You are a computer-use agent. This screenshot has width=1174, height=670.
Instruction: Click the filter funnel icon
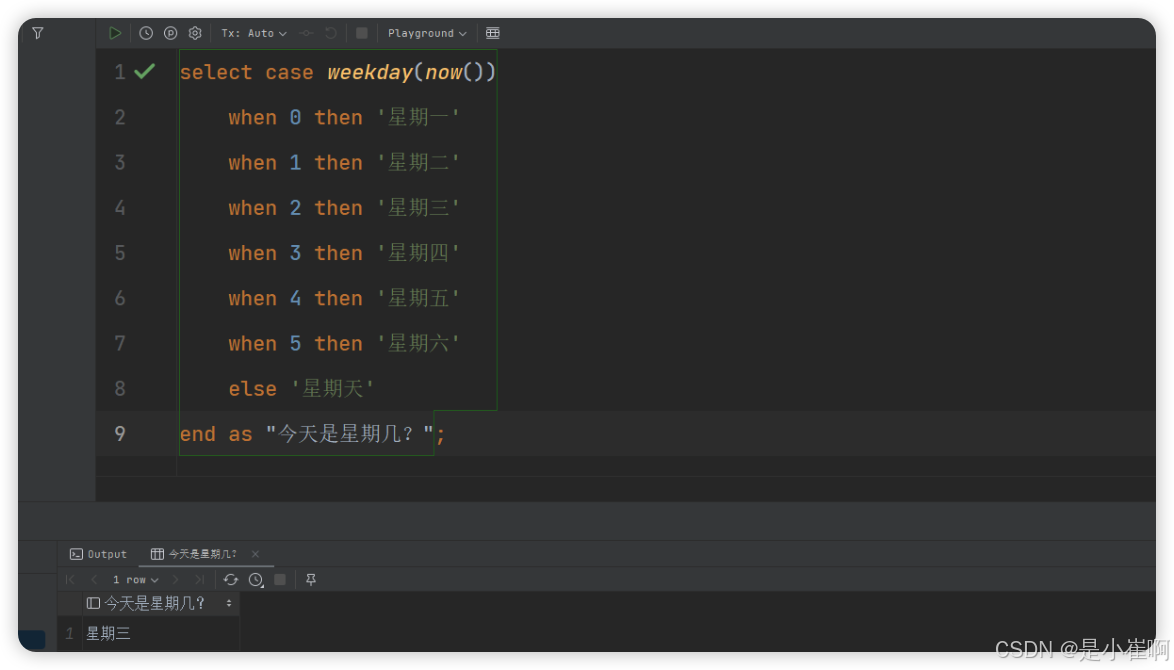[x=37, y=33]
